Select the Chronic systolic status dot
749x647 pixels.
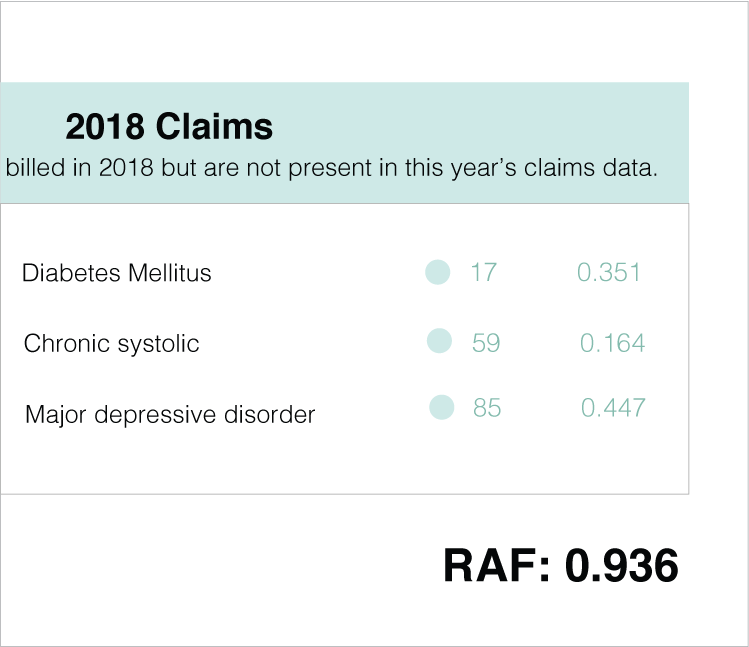439,341
